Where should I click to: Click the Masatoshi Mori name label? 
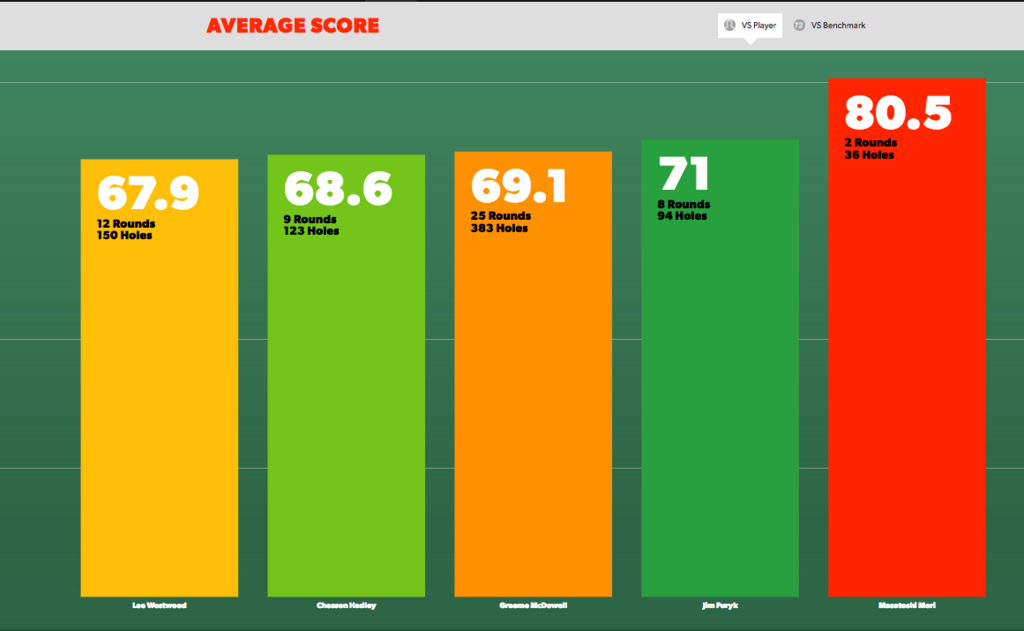tap(906, 606)
